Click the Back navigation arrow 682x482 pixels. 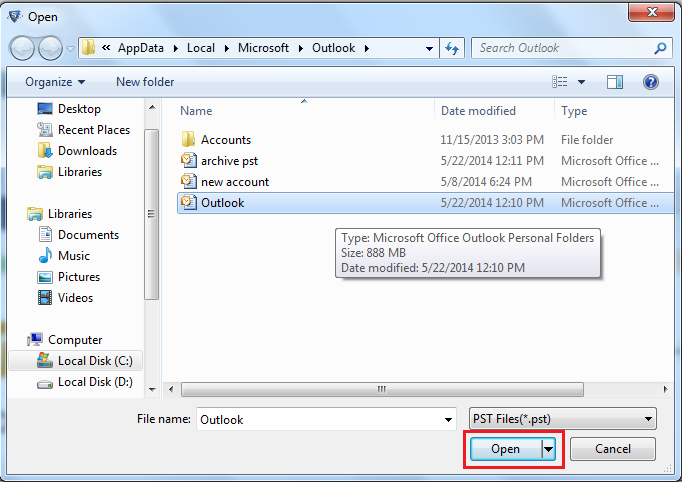22,48
